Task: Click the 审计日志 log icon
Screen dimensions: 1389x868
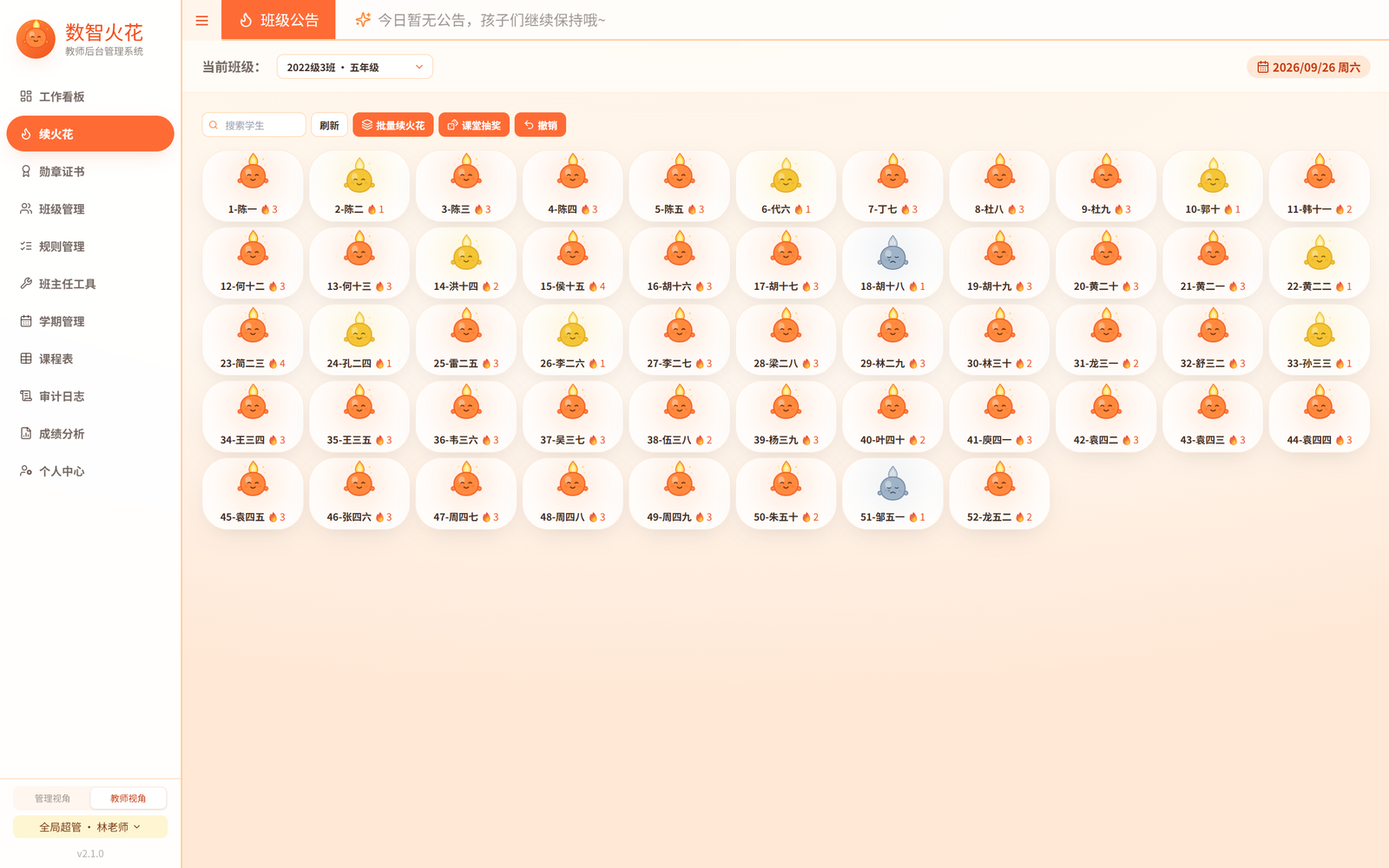Action: pyautogui.click(x=26, y=396)
